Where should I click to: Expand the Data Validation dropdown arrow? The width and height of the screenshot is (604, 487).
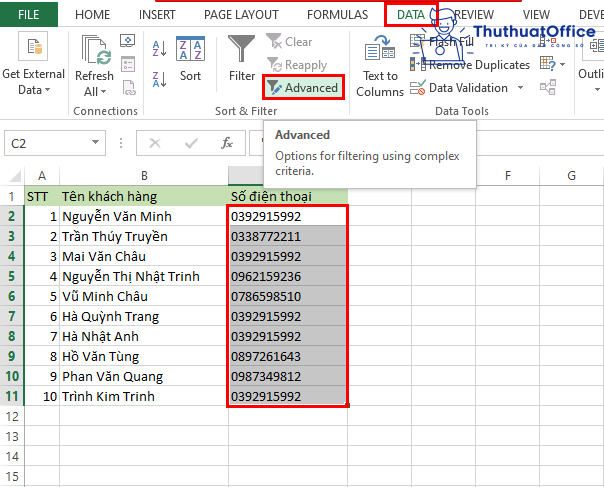point(520,88)
